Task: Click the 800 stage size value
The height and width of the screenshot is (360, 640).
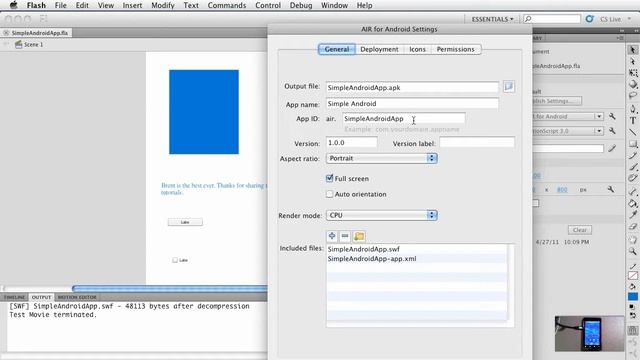Action: click(x=562, y=190)
